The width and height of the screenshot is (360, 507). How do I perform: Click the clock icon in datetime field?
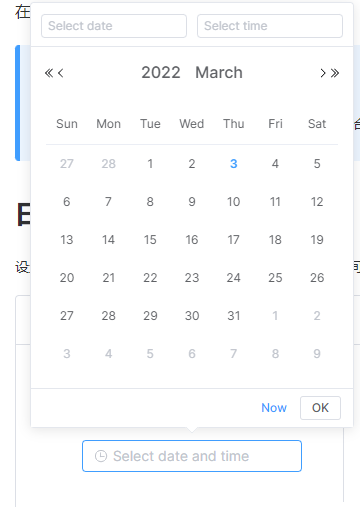(101, 456)
